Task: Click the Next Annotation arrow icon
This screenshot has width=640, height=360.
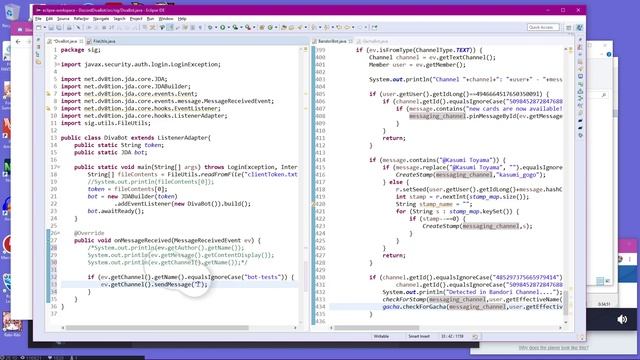Action: pos(313,27)
